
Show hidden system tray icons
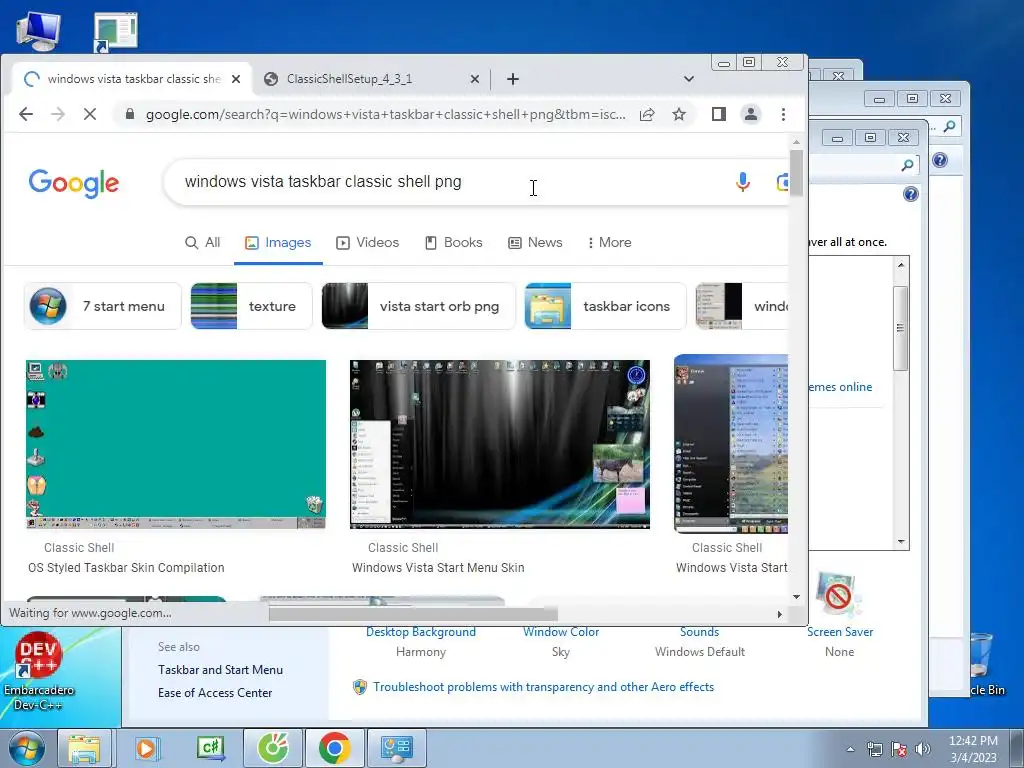(850, 749)
